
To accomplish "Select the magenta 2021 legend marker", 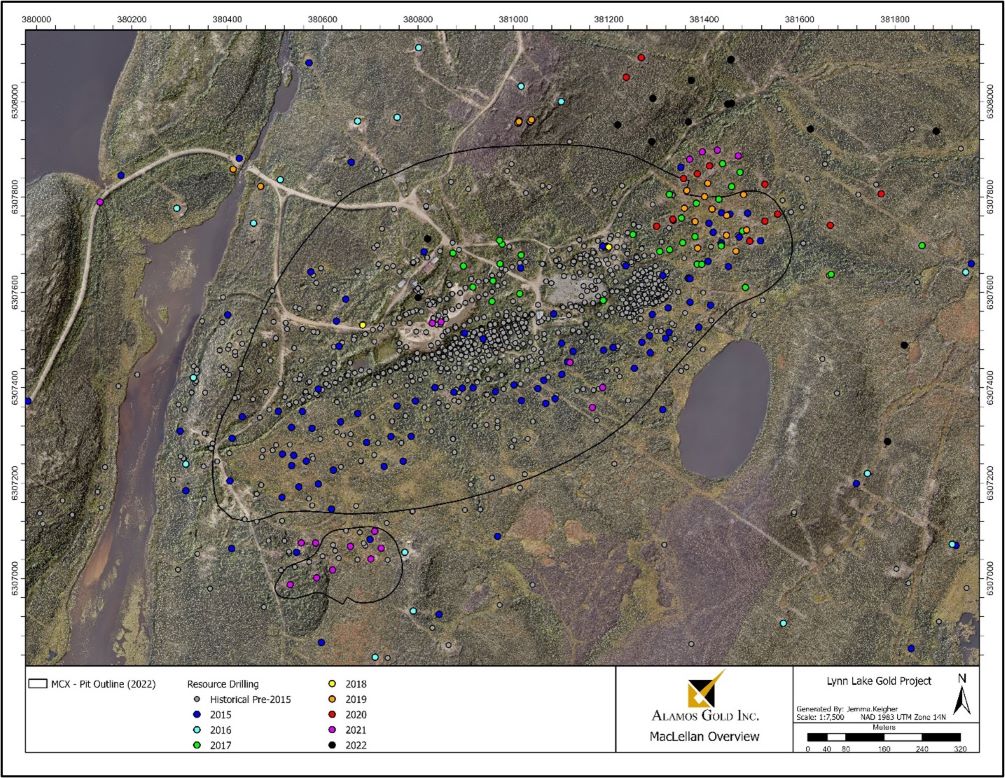I will click(x=334, y=729).
